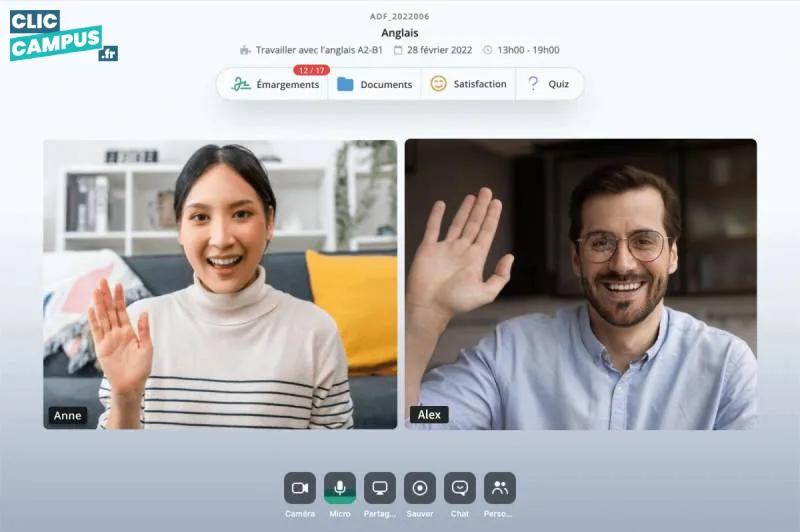
Task: Switch to the Documents tab
Action: (x=375, y=85)
